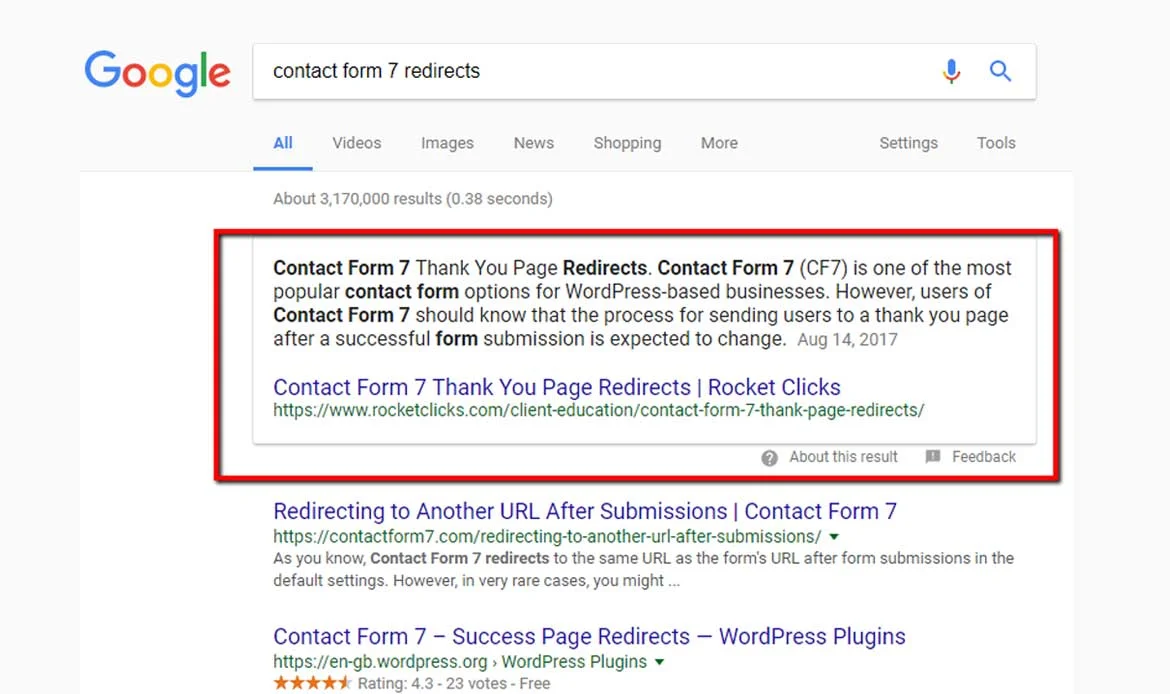The width and height of the screenshot is (1170, 694).
Task: Click the Feedback flag icon
Action: [x=933, y=457]
